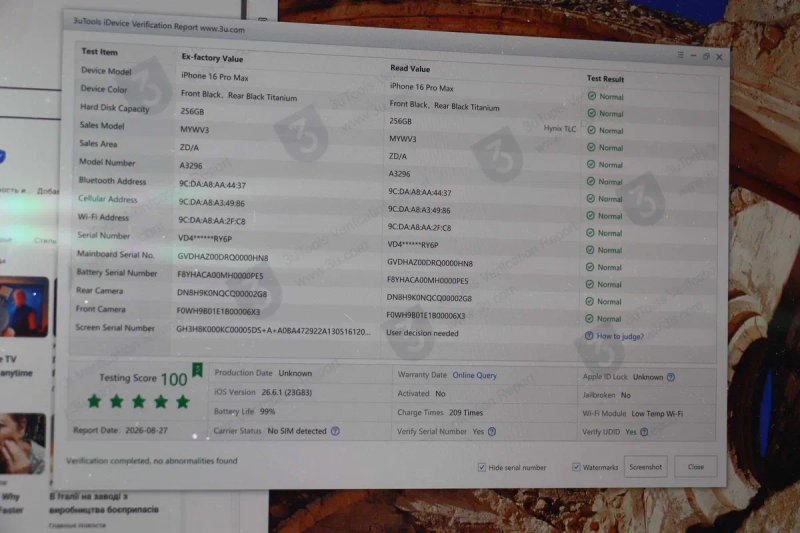The height and width of the screenshot is (533, 800).
Task: Click the Test Item column header
Action: point(99,52)
